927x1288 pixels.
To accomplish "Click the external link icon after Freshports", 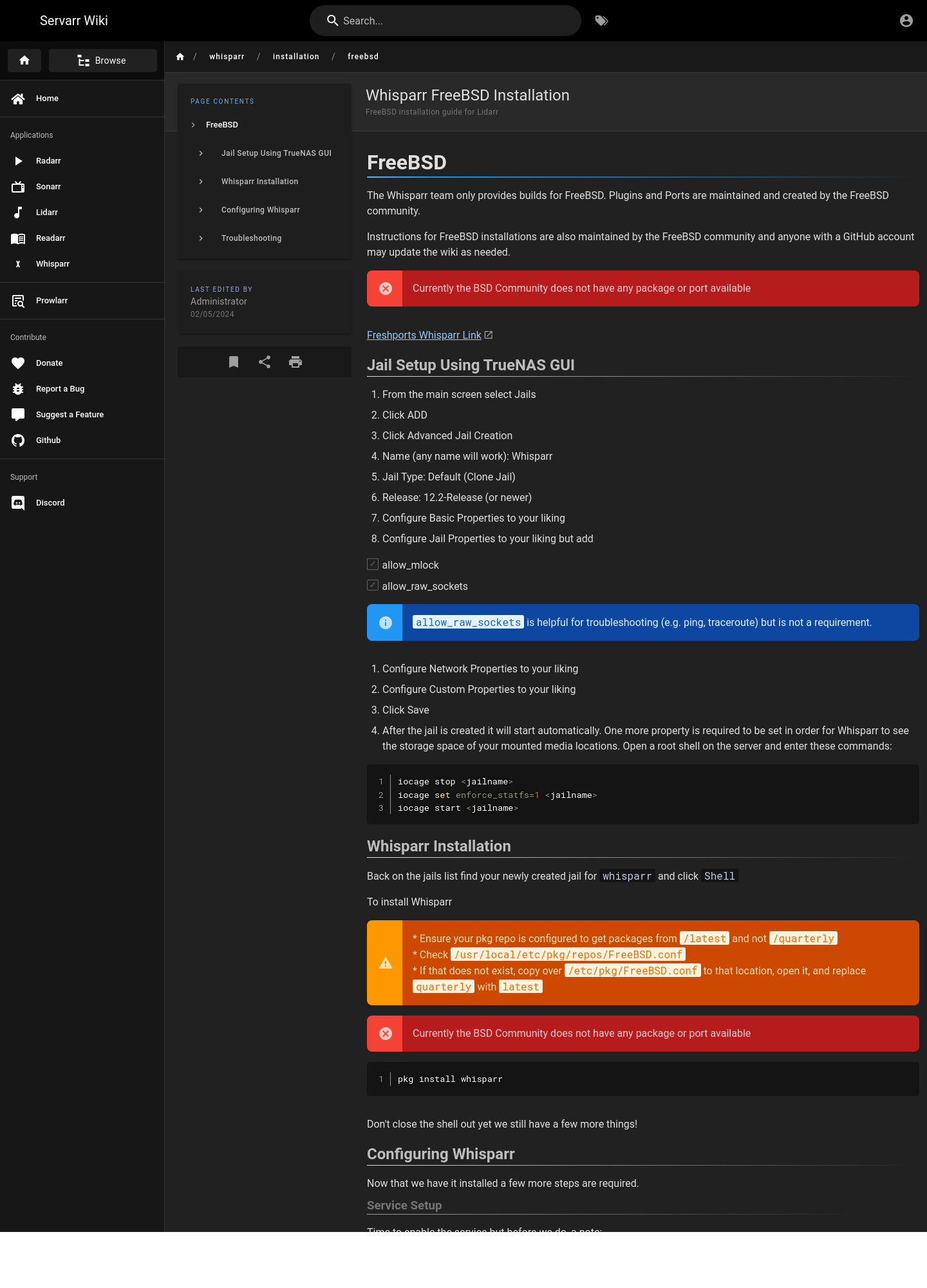I will (x=489, y=335).
